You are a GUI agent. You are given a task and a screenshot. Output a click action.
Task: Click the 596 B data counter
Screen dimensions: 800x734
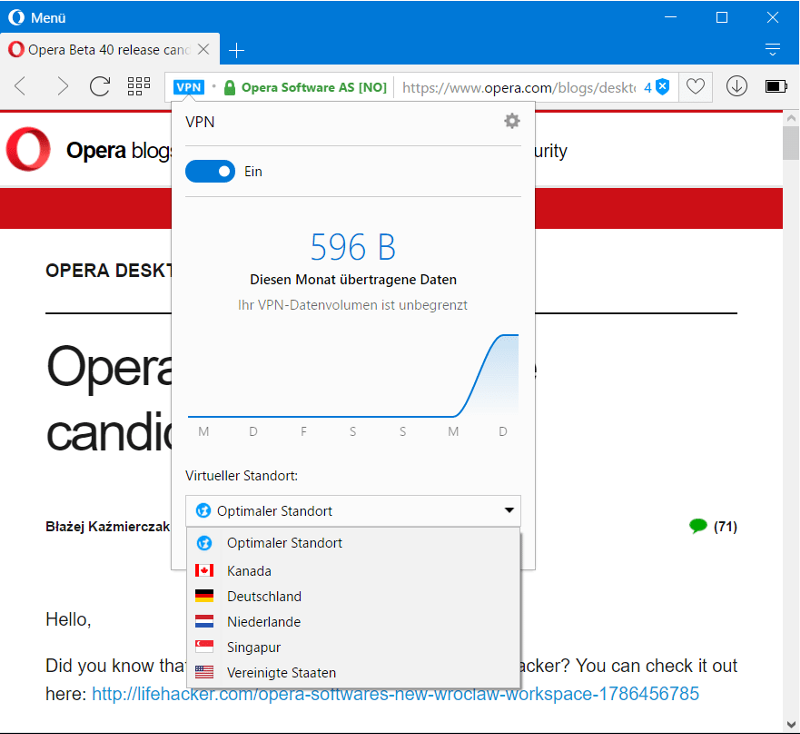[353, 247]
